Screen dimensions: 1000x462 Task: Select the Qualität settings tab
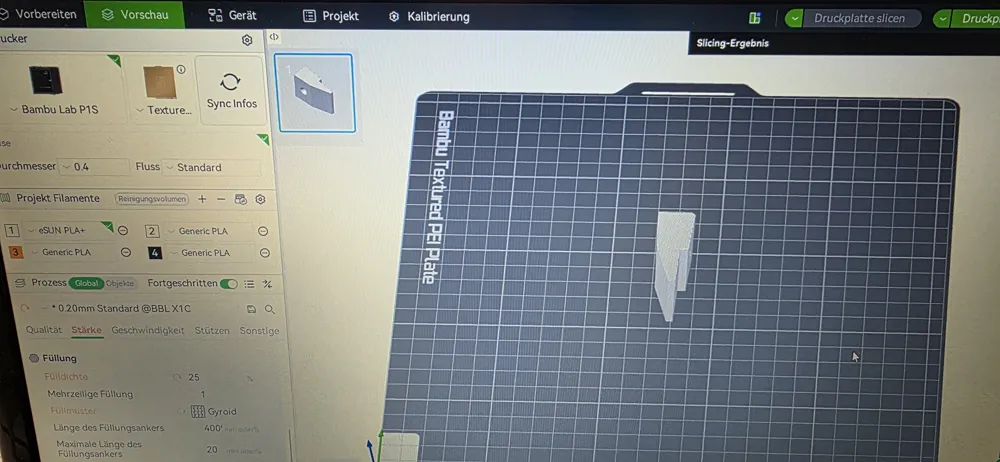pyautogui.click(x=44, y=330)
